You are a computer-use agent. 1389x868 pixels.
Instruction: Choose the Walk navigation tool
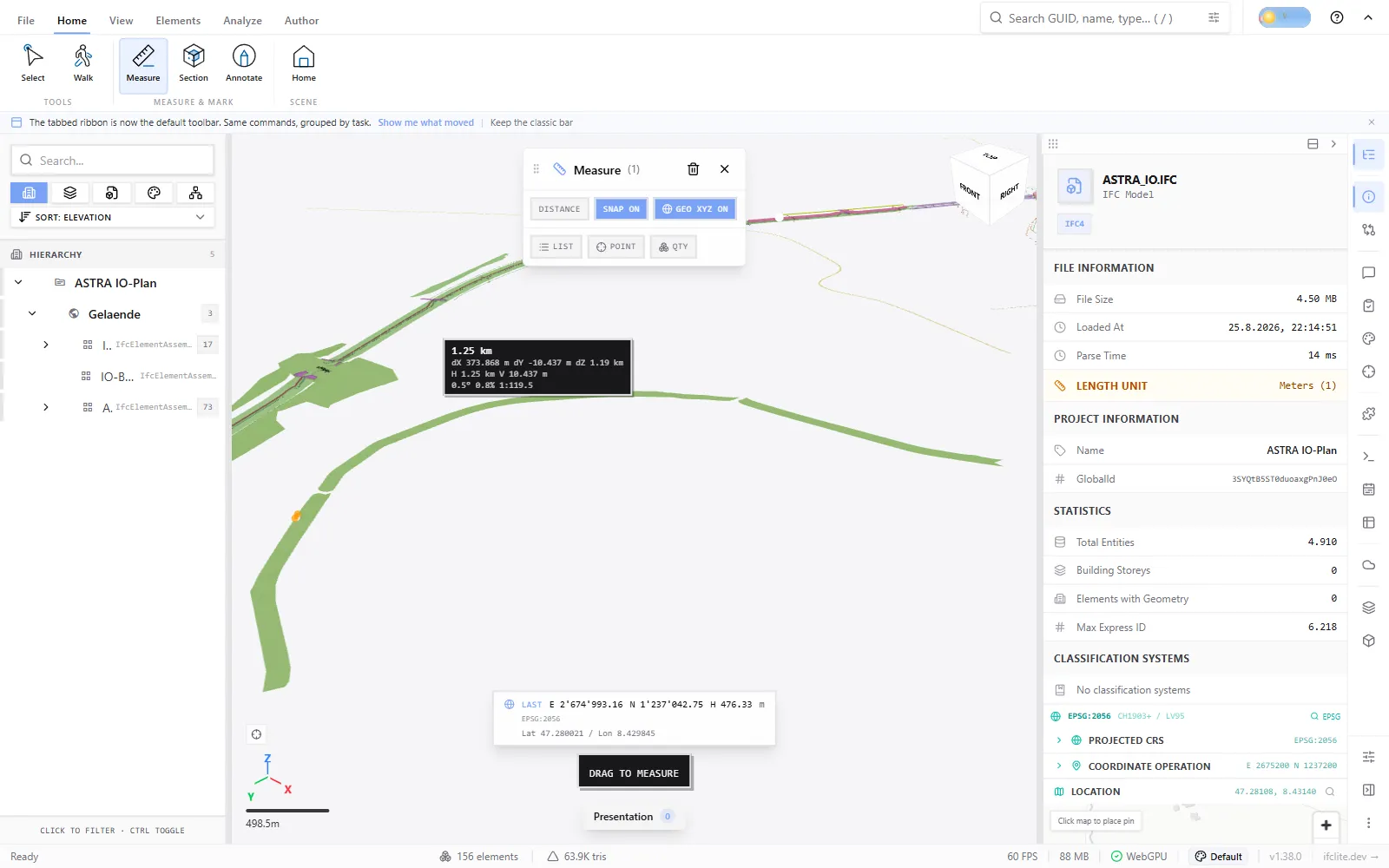(83, 63)
